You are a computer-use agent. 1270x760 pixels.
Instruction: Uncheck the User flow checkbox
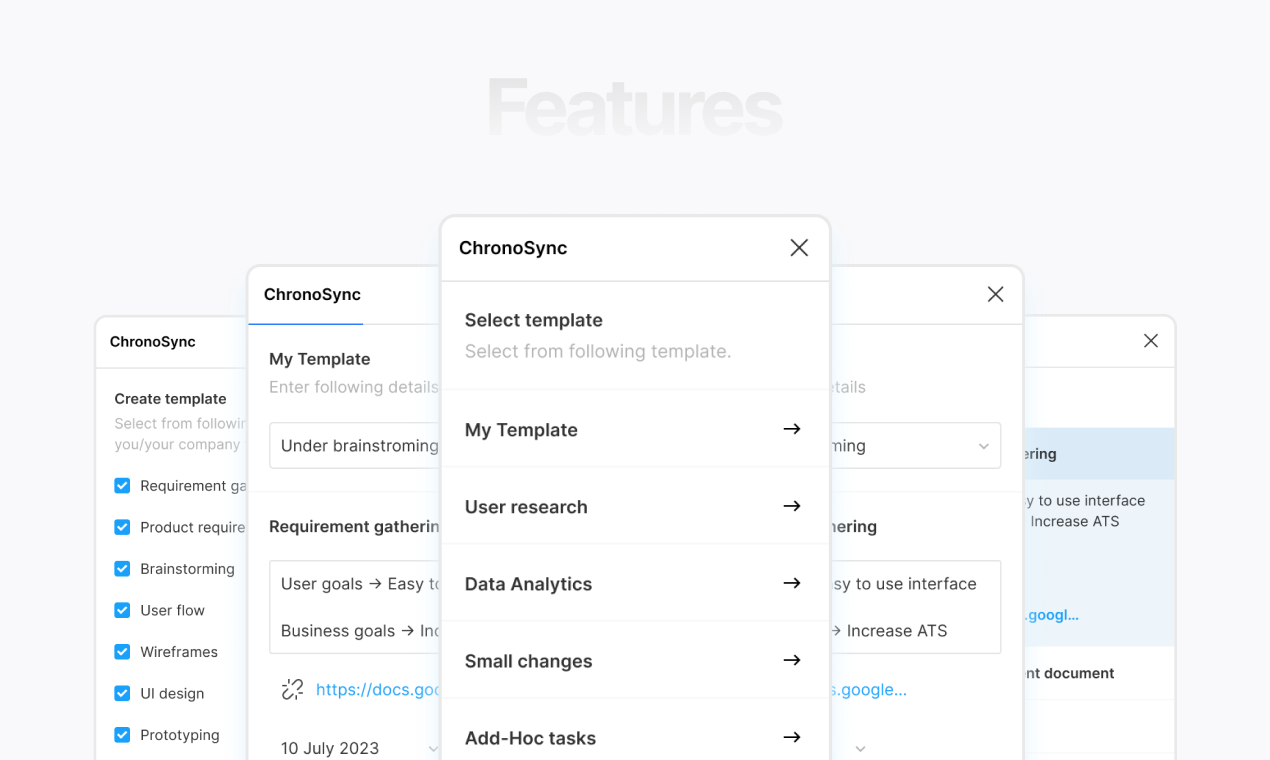click(122, 610)
